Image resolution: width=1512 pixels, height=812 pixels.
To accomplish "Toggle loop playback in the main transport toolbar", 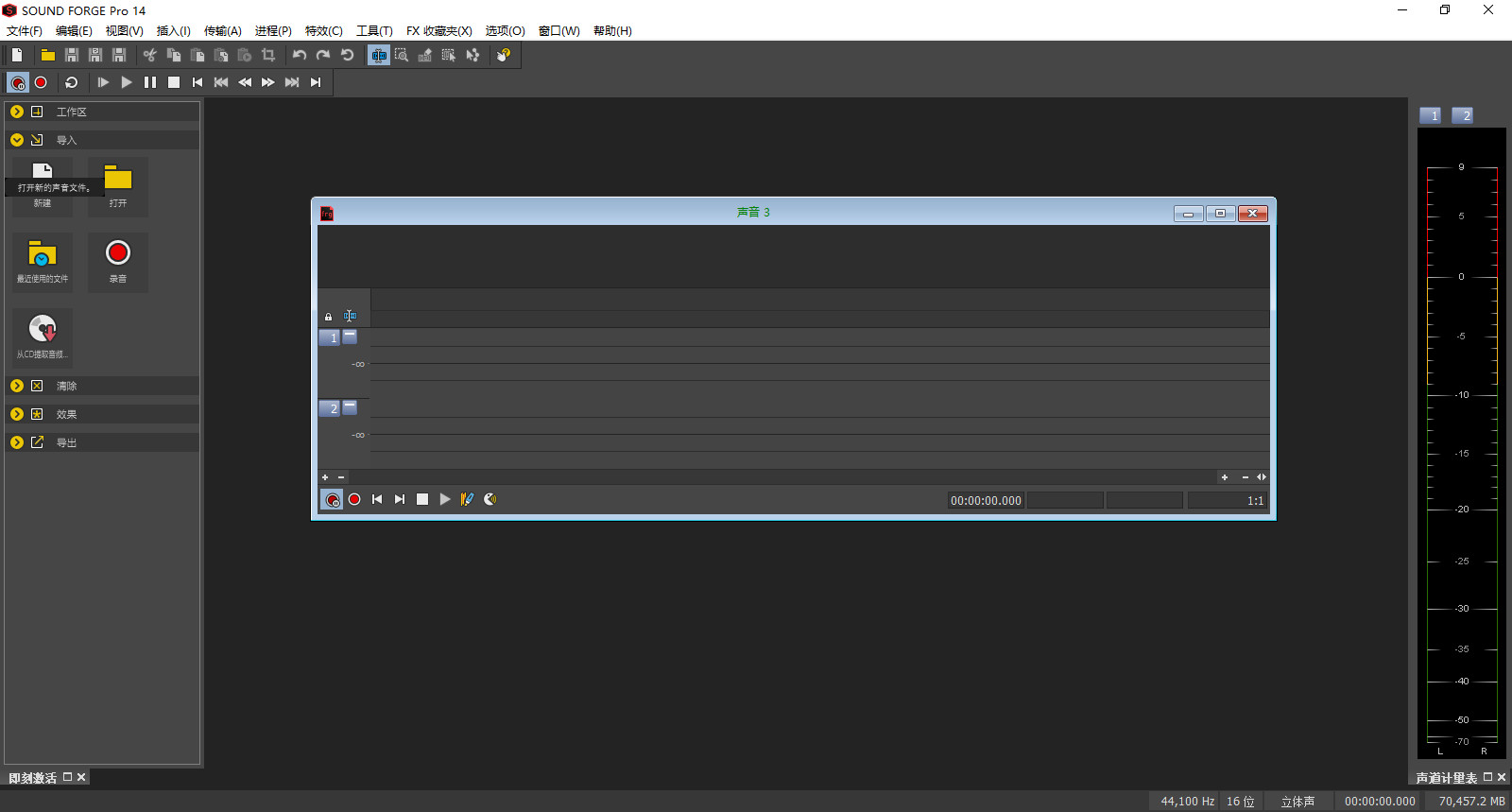I will (72, 82).
